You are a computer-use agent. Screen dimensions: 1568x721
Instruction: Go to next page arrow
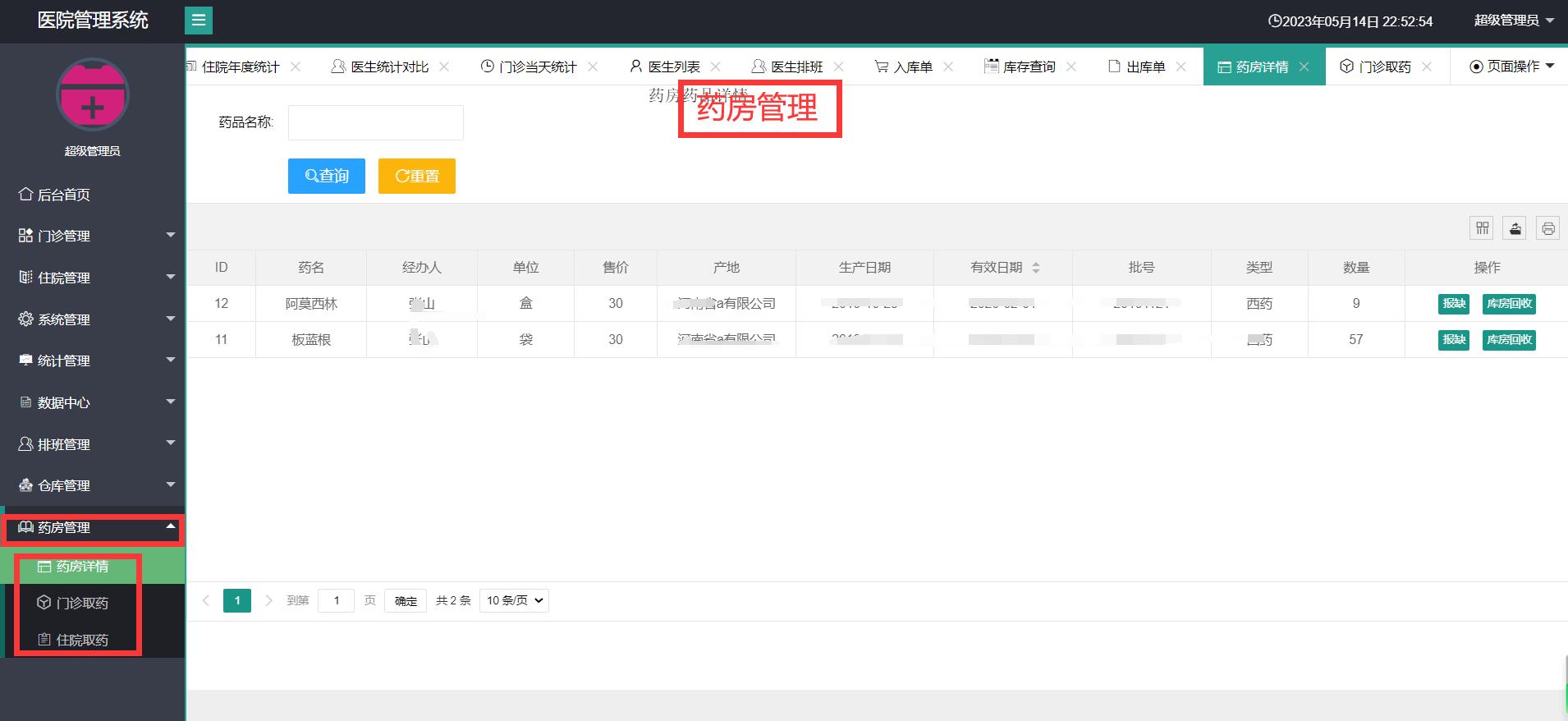[x=268, y=600]
